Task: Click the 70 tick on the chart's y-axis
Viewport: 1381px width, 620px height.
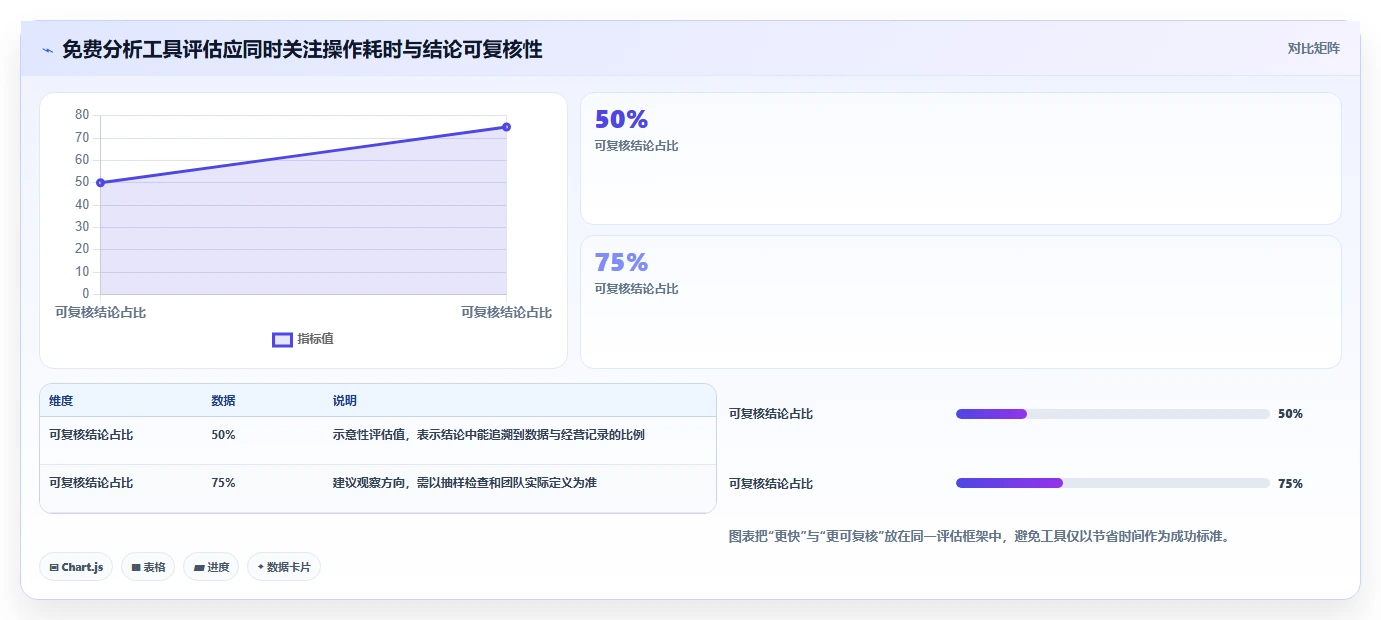Action: coord(82,138)
